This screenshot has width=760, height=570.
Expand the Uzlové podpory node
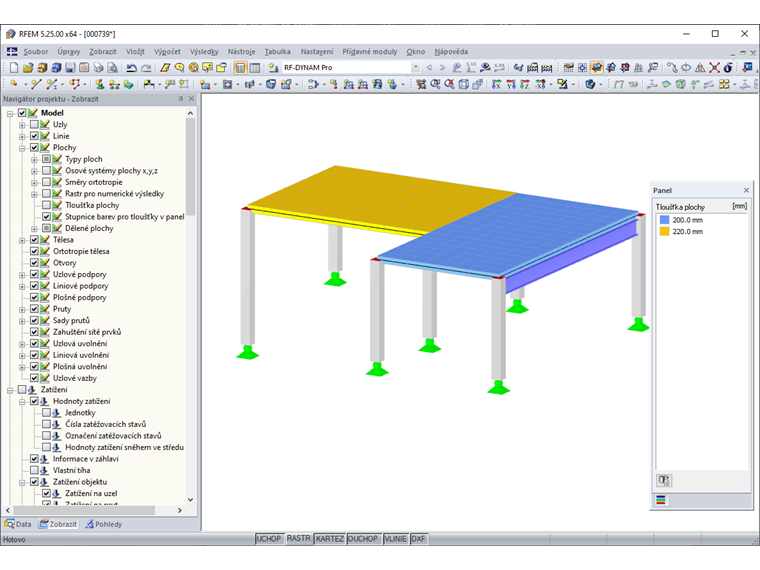click(x=22, y=275)
